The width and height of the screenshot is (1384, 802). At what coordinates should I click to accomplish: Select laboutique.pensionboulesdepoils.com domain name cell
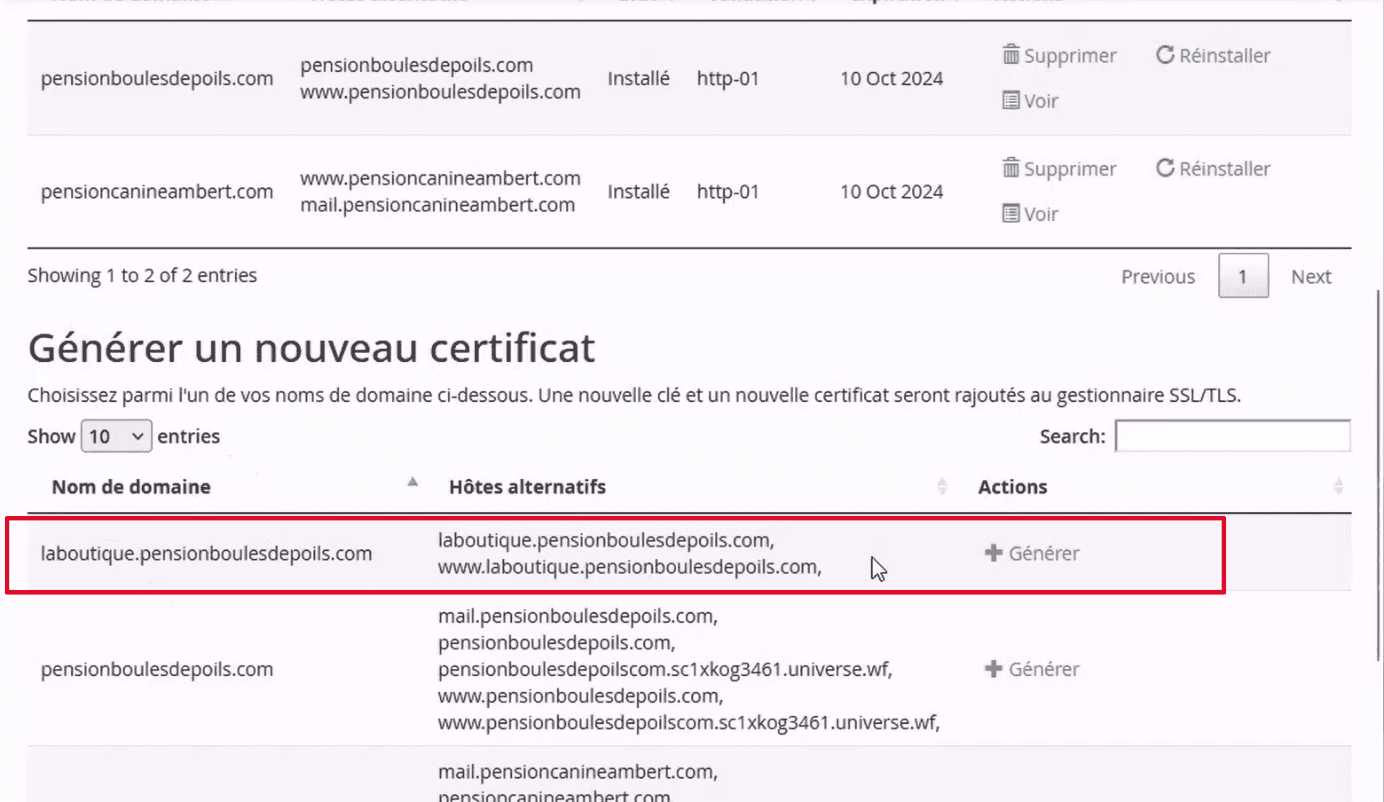[x=206, y=553]
